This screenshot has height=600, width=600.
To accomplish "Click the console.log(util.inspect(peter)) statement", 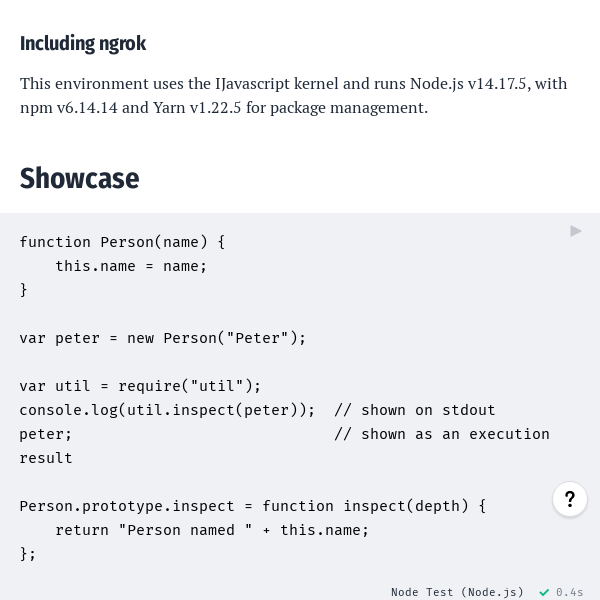I will click(167, 410).
